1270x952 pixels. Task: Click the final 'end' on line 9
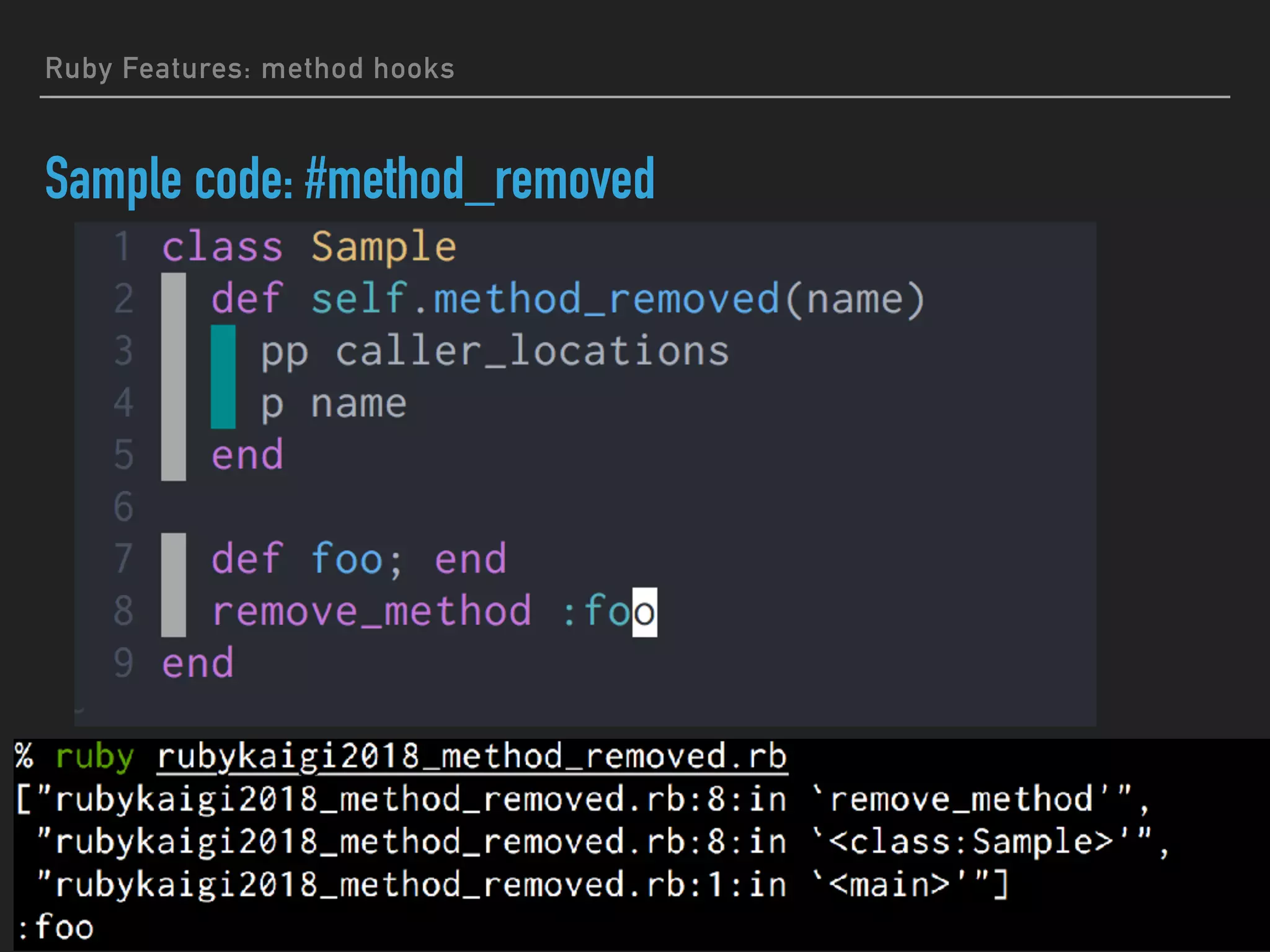coord(198,663)
